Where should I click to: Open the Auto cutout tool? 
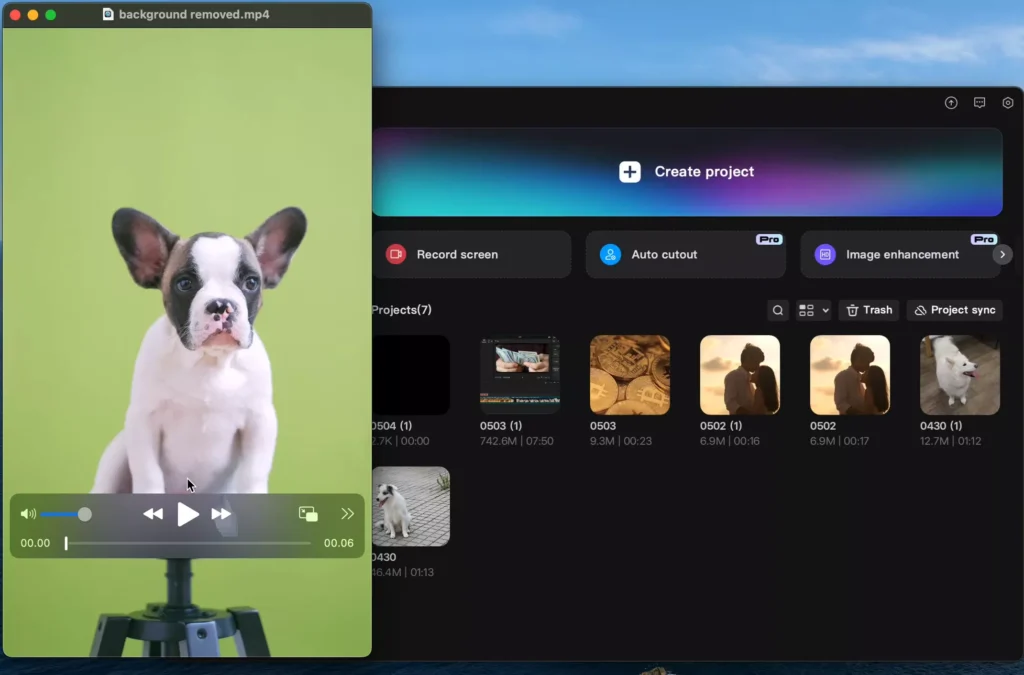click(686, 255)
